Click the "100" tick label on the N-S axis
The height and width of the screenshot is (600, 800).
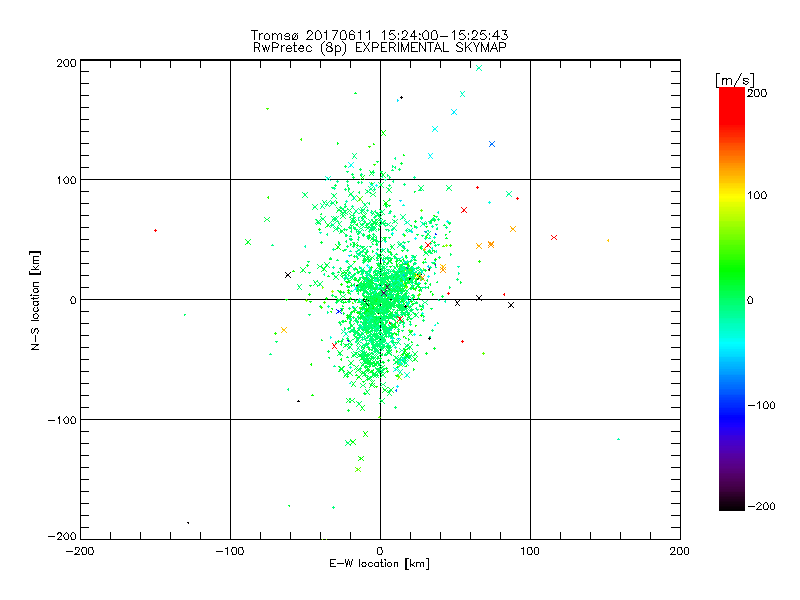coord(67,180)
